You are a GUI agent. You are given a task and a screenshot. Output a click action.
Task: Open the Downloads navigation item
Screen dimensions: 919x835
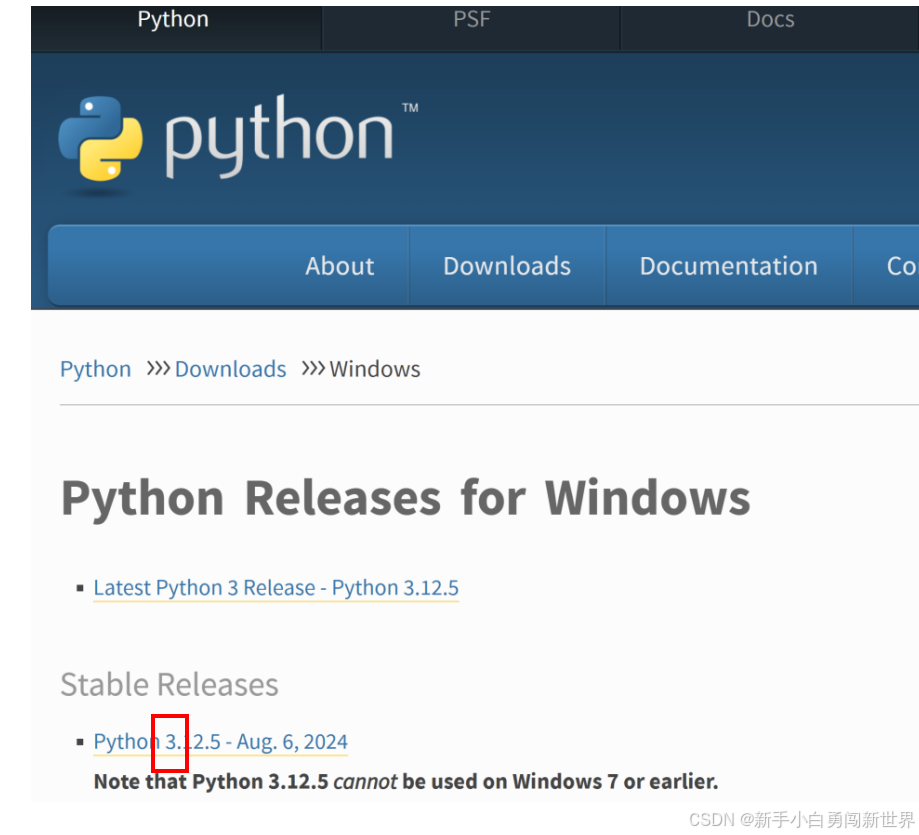[506, 265]
